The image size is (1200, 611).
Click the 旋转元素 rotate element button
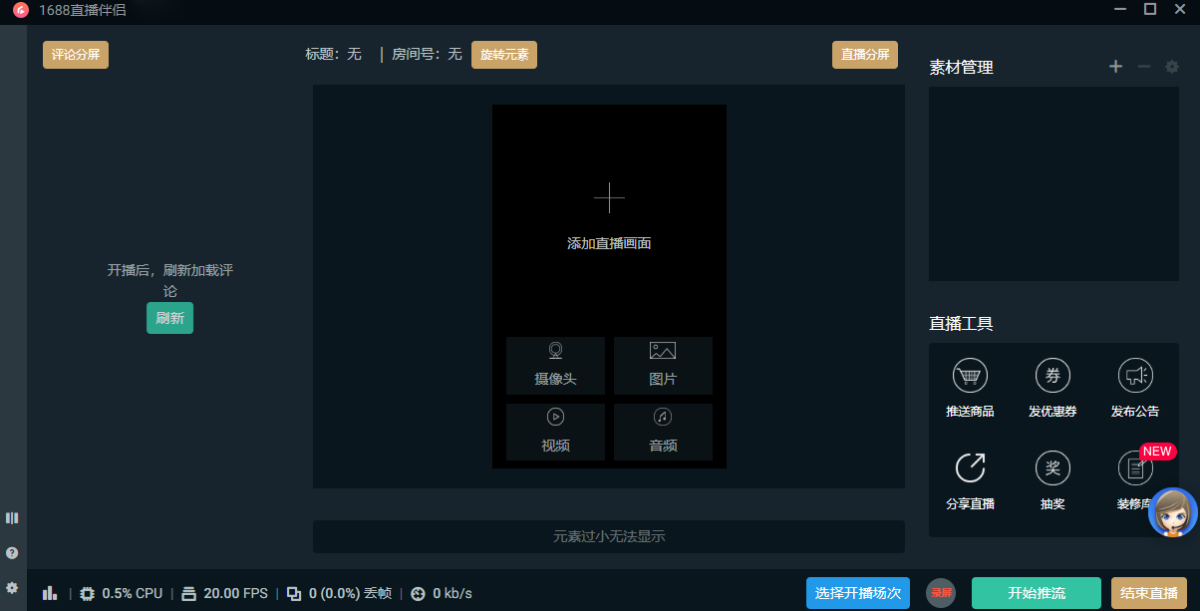(504, 54)
